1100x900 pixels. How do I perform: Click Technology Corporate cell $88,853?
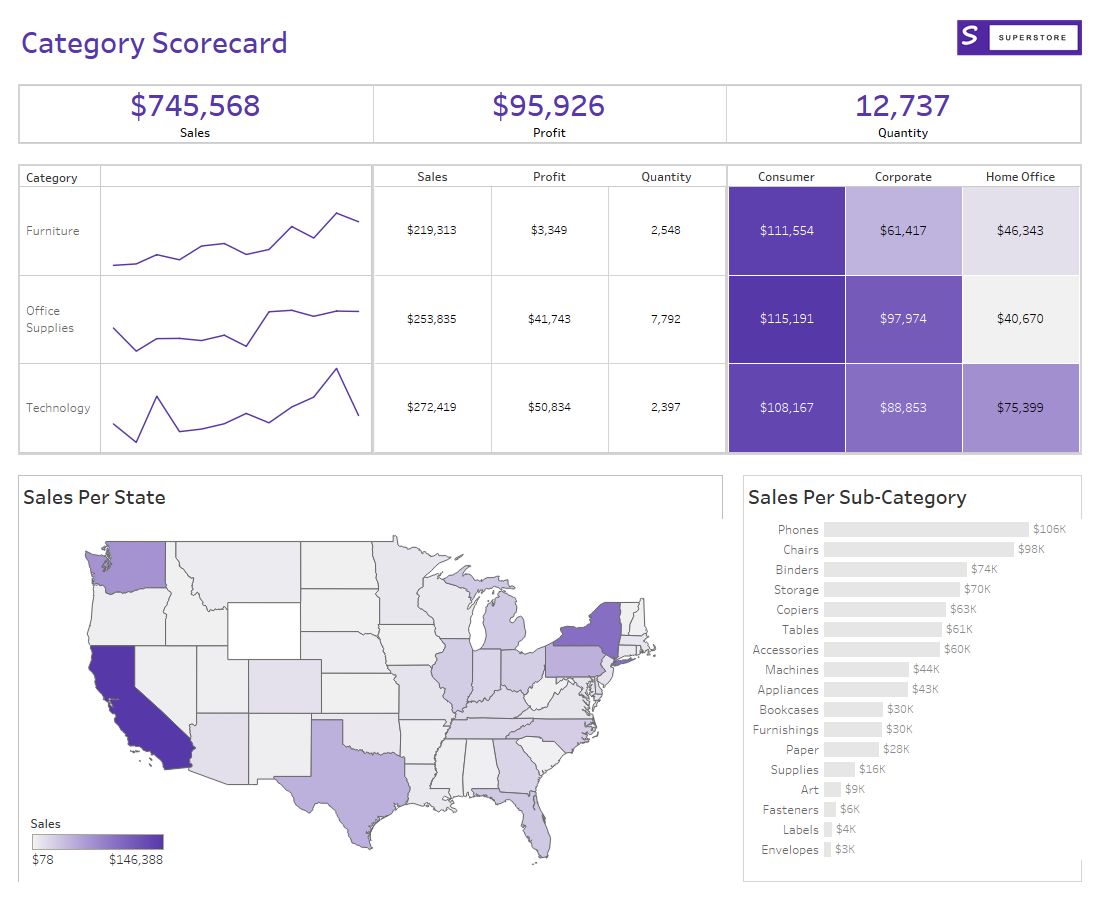[x=904, y=408]
